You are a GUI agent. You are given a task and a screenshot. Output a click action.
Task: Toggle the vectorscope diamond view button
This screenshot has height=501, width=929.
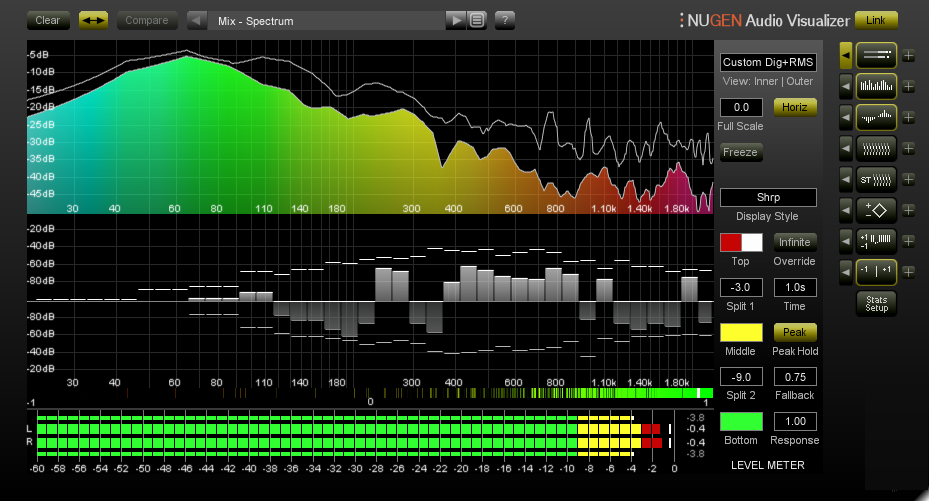click(876, 210)
